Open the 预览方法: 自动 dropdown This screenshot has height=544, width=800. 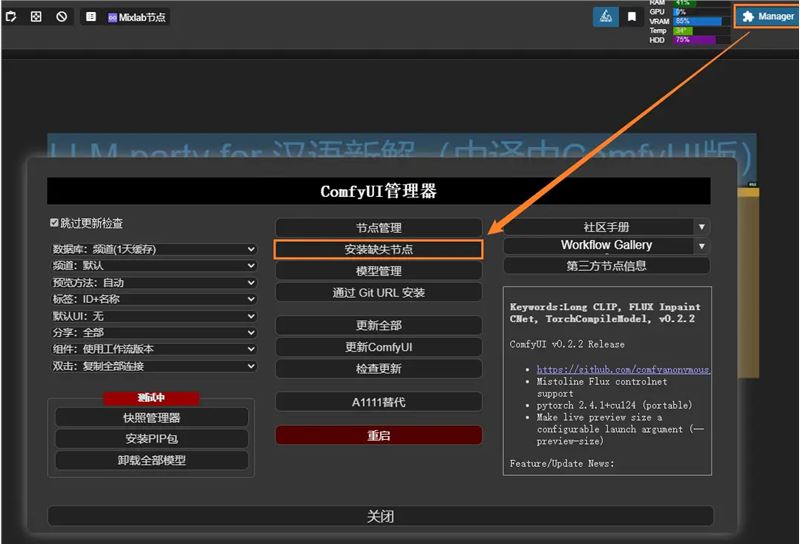(154, 282)
